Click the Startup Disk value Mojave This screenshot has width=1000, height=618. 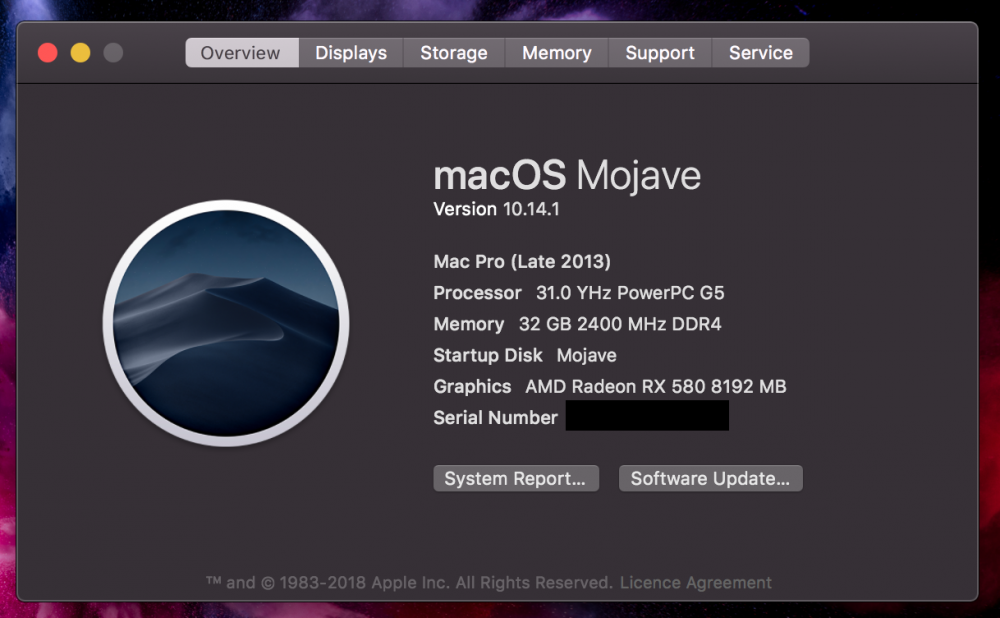coord(587,355)
